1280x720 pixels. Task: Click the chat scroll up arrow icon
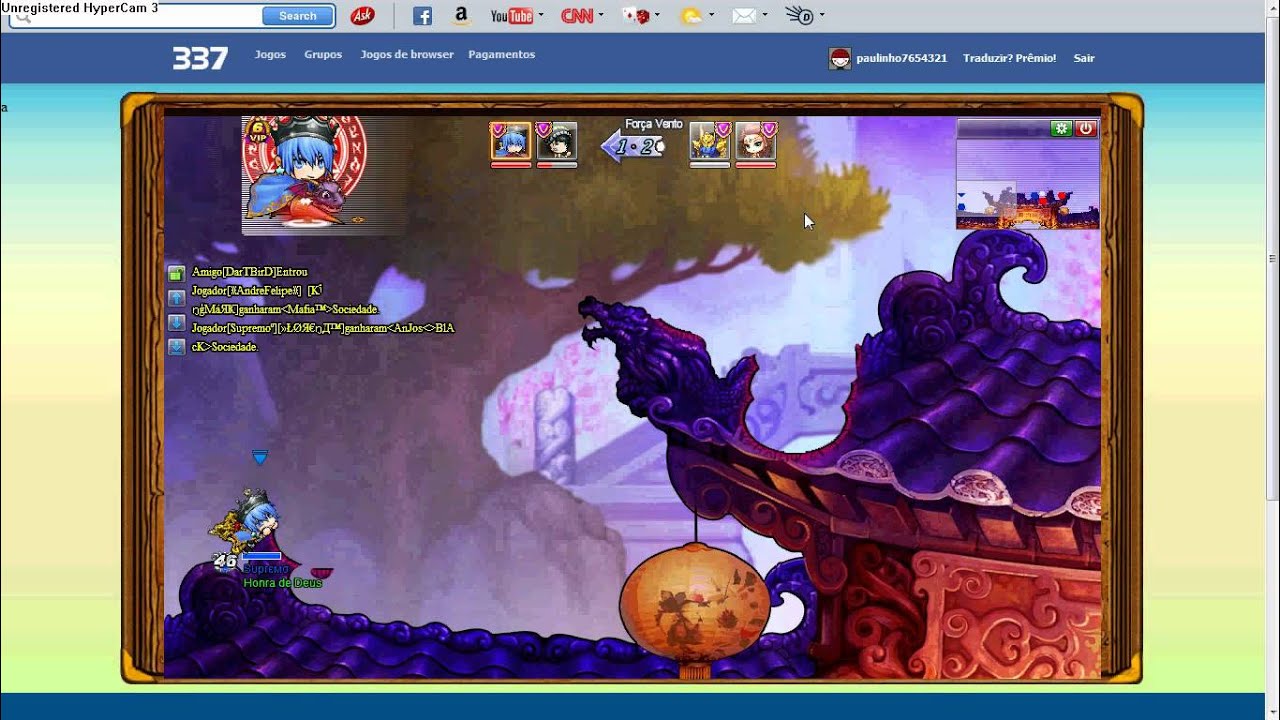176,298
